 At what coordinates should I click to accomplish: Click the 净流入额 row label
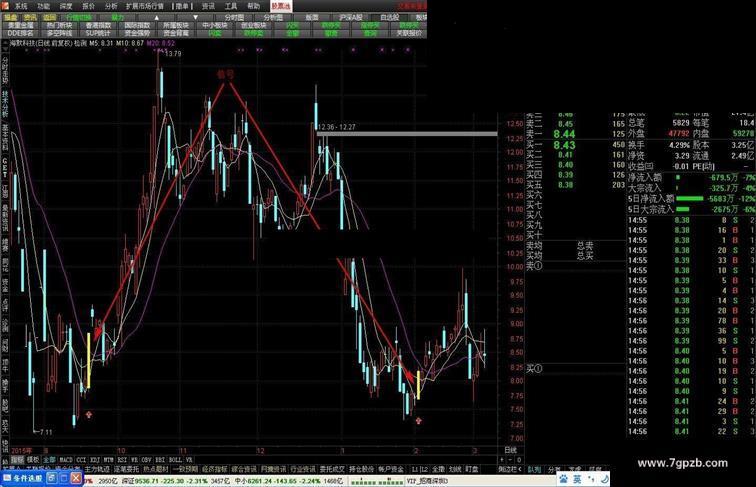click(x=644, y=177)
